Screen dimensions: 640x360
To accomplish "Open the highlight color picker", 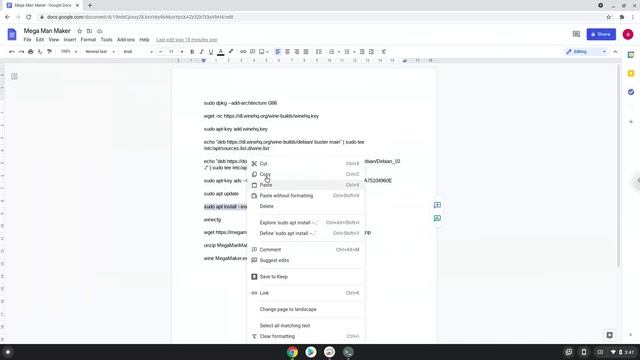I will (231, 52).
